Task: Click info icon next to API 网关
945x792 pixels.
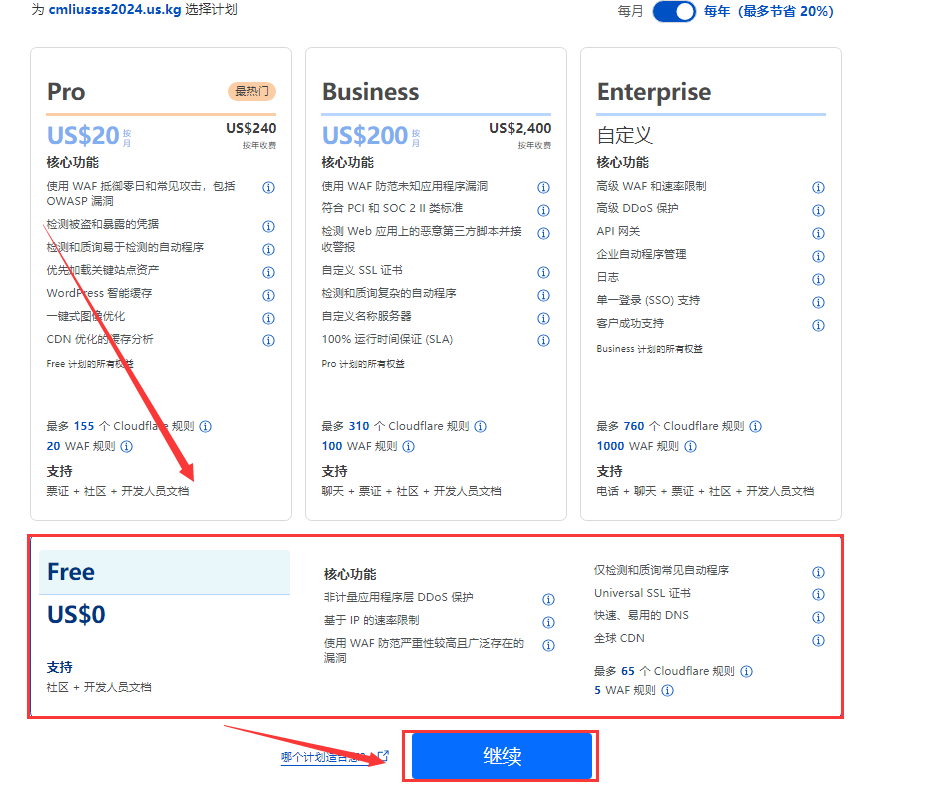Action: [818, 234]
